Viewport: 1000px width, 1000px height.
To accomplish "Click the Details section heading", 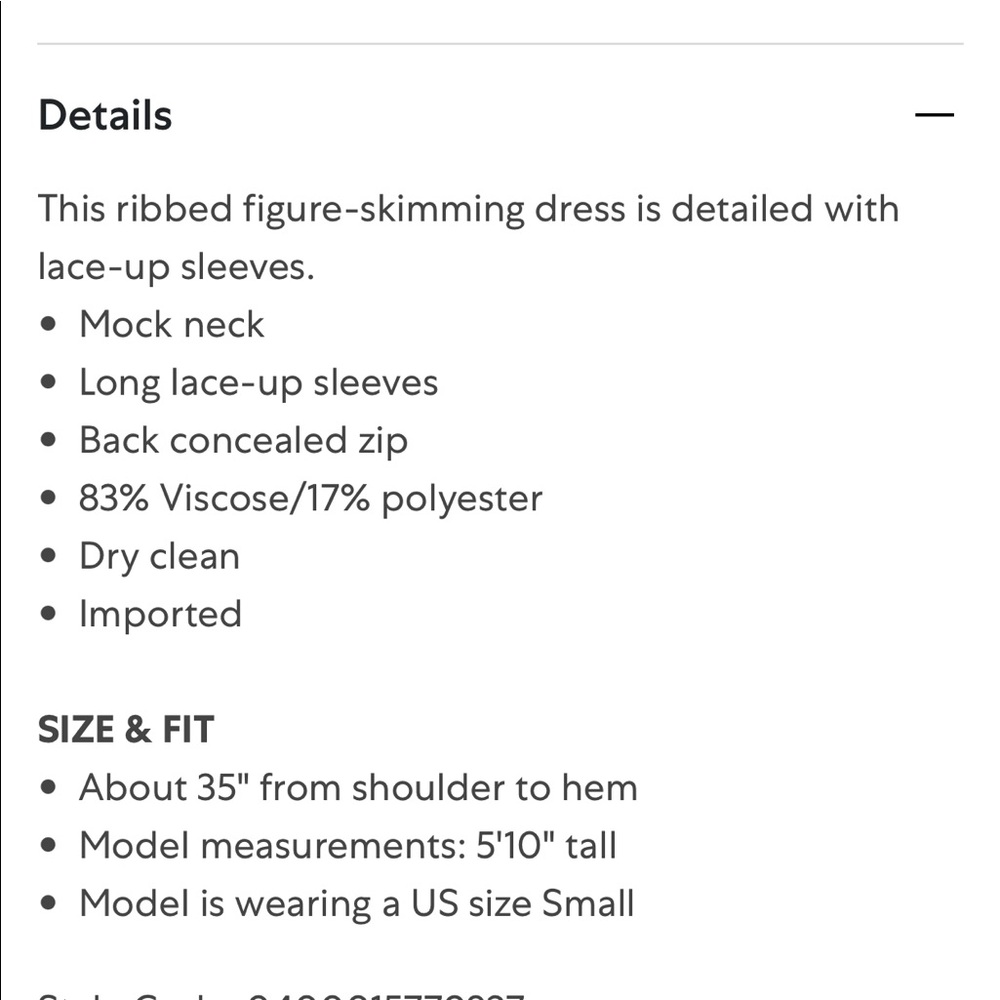I will point(105,115).
